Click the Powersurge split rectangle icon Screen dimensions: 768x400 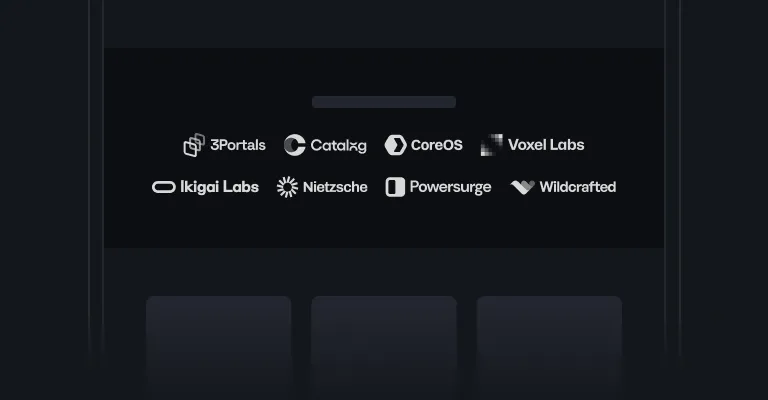pos(395,187)
